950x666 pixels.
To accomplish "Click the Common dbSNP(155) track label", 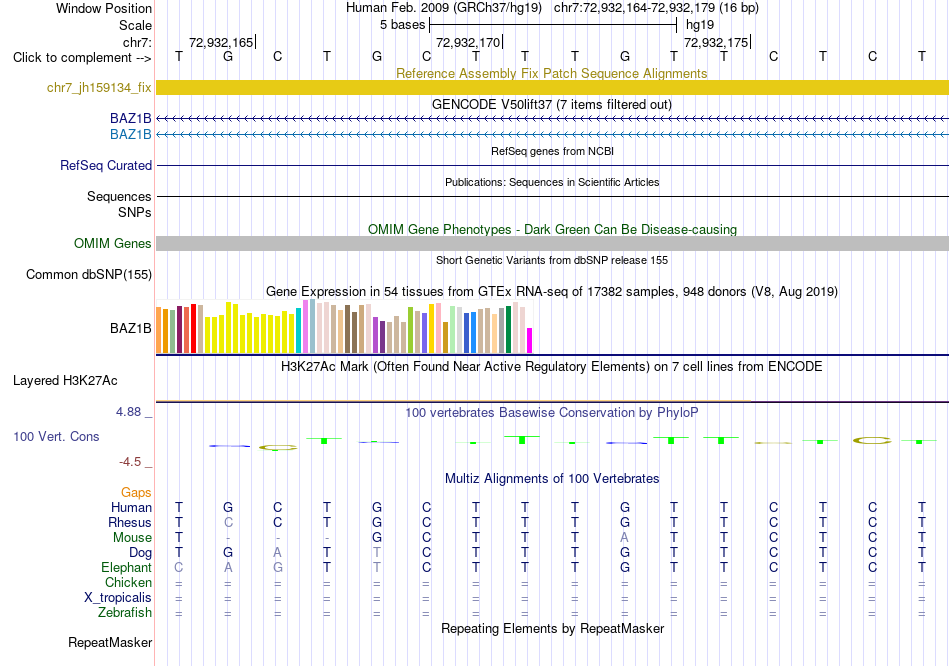I will coord(88,275).
